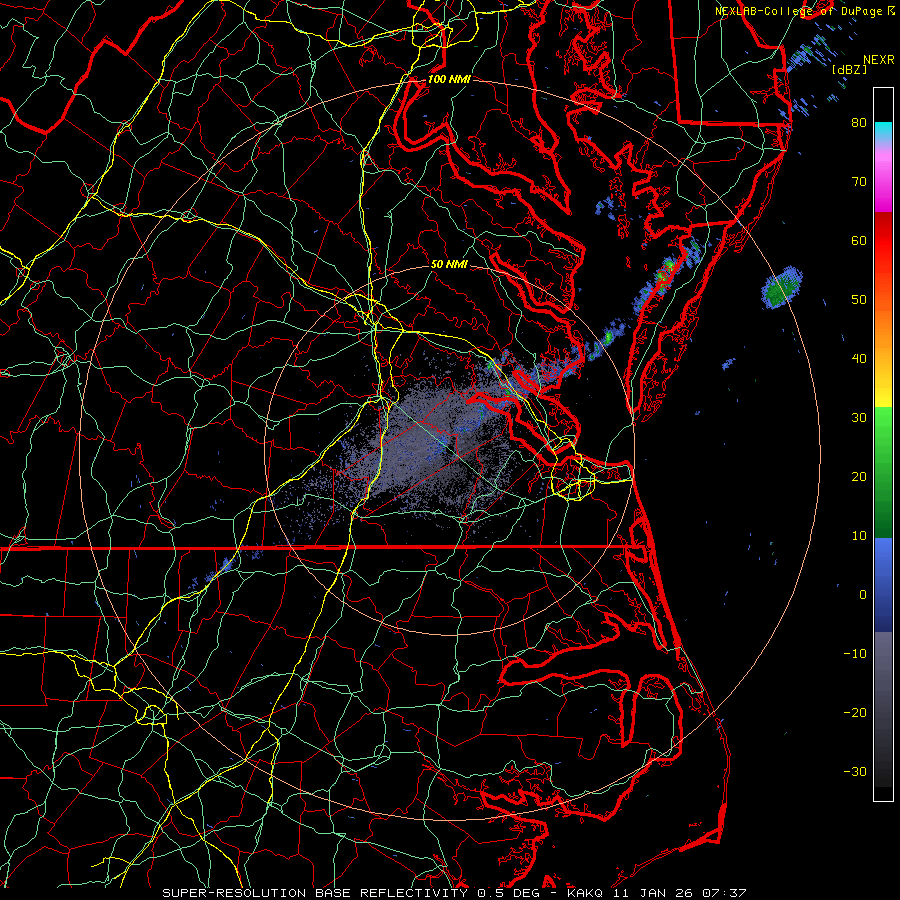Click the 40 value on the dBZ scale
This screenshot has height=900, width=900.
coord(859,359)
